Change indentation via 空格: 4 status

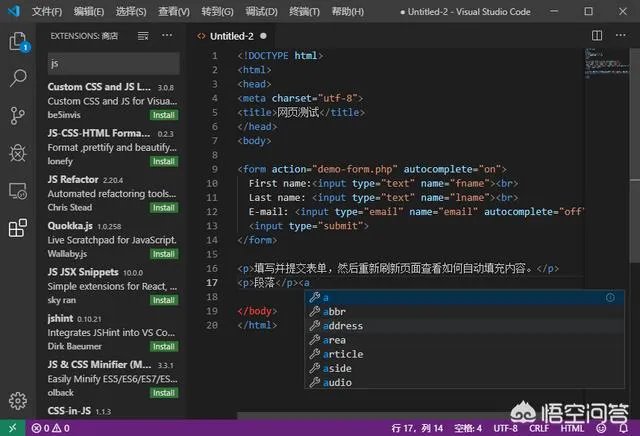[468, 428]
